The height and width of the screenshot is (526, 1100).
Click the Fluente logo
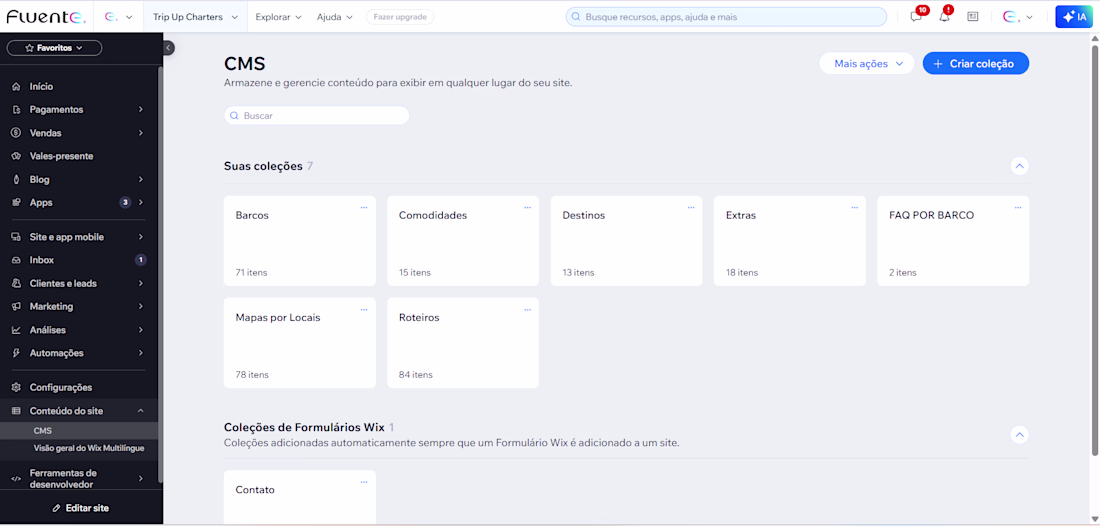tap(46, 16)
